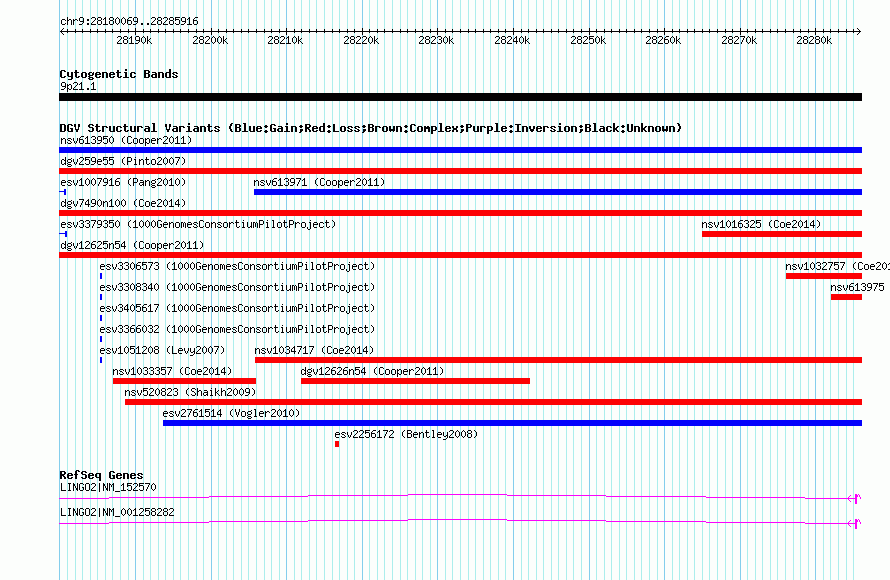Click the 28190k ruler tick label

(x=134, y=40)
